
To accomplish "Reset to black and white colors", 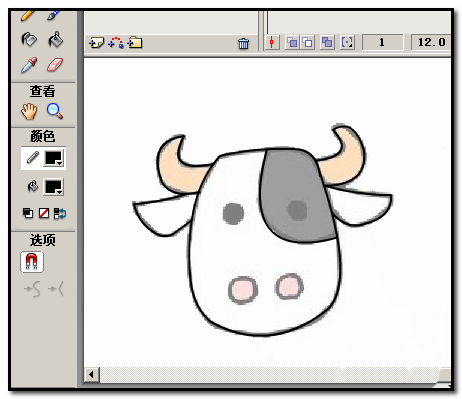I will (x=28, y=213).
